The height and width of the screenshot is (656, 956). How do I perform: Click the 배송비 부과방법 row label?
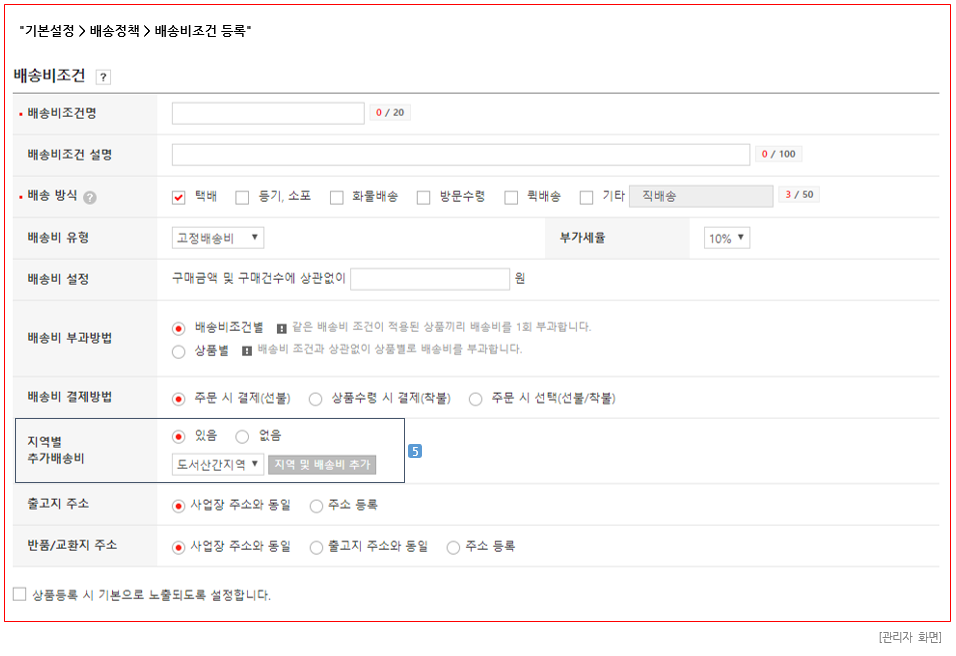point(70,338)
